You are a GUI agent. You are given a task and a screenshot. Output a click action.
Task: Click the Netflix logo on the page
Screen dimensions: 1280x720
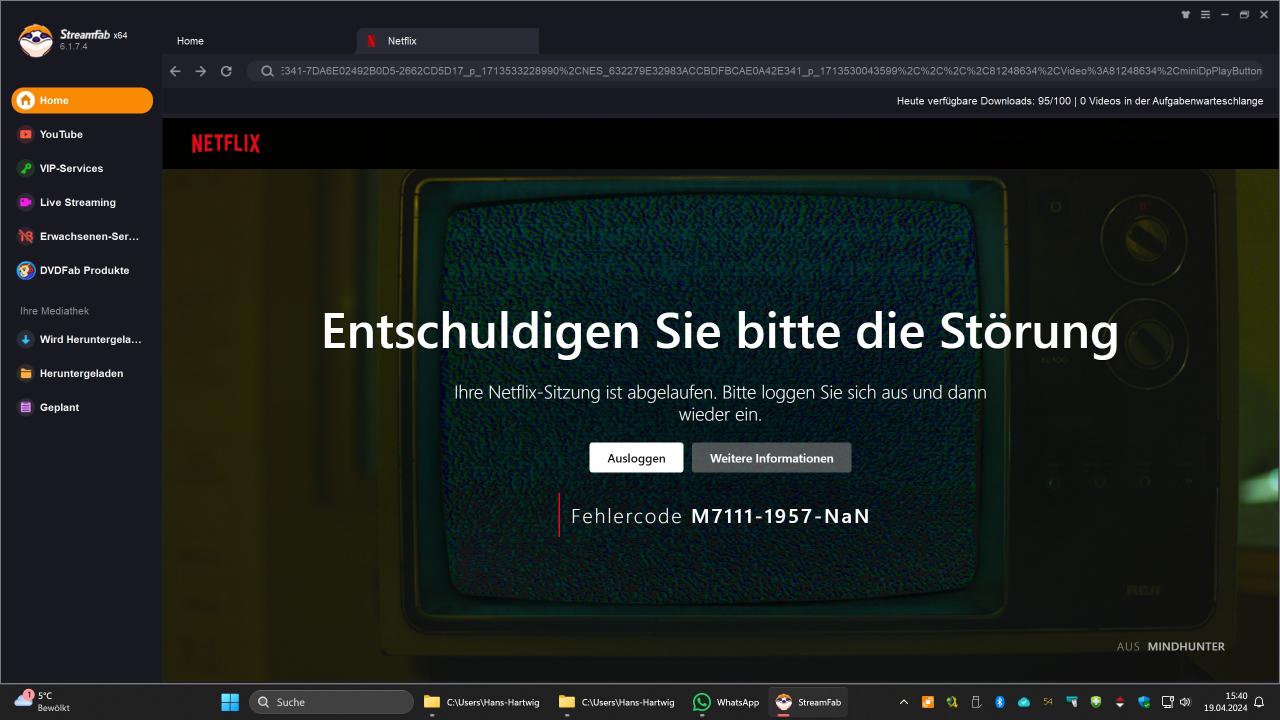tap(226, 144)
